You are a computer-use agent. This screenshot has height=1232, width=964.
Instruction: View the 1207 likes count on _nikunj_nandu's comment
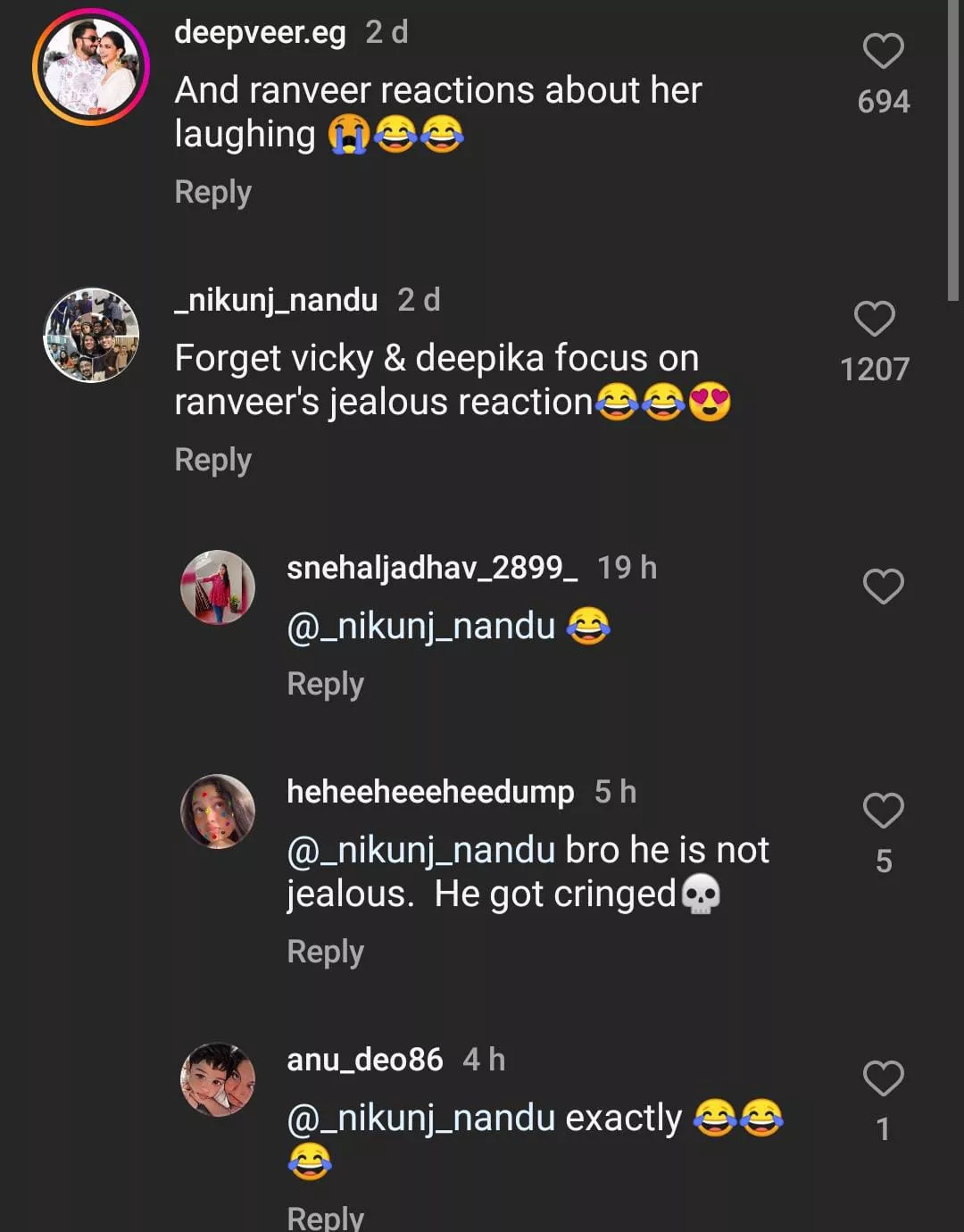(874, 370)
